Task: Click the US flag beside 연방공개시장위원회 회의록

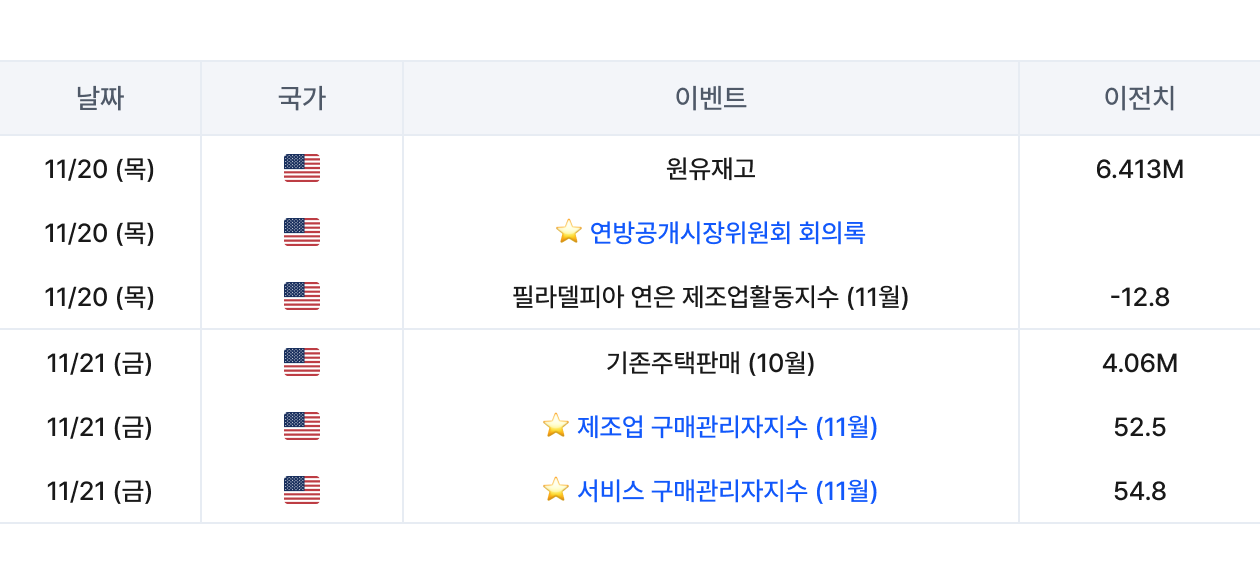Action: pos(301,233)
